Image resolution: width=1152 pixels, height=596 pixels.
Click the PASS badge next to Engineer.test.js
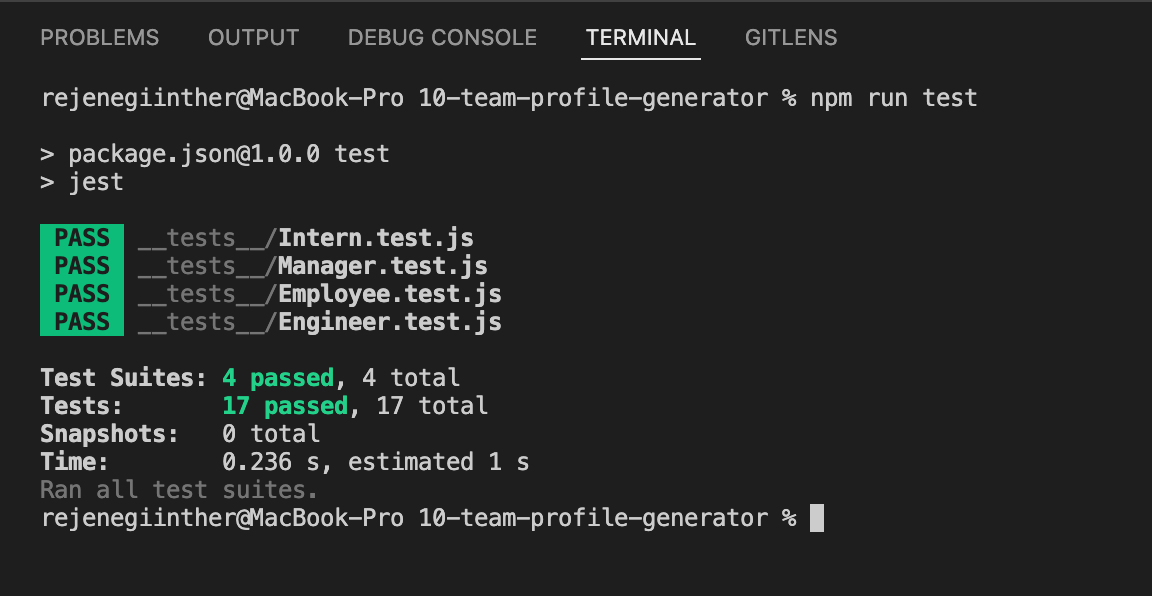[82, 321]
